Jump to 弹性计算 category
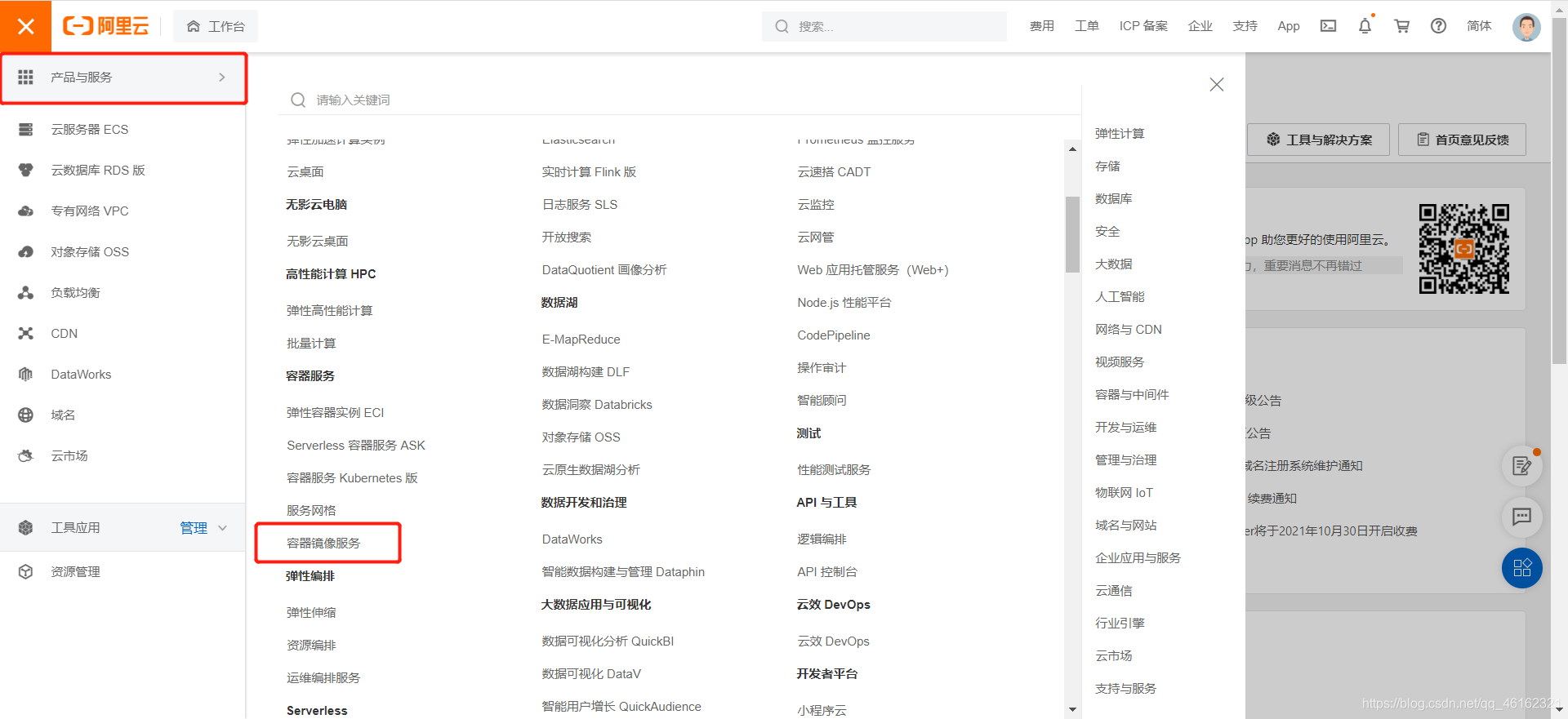1568x719 pixels. [x=1120, y=134]
